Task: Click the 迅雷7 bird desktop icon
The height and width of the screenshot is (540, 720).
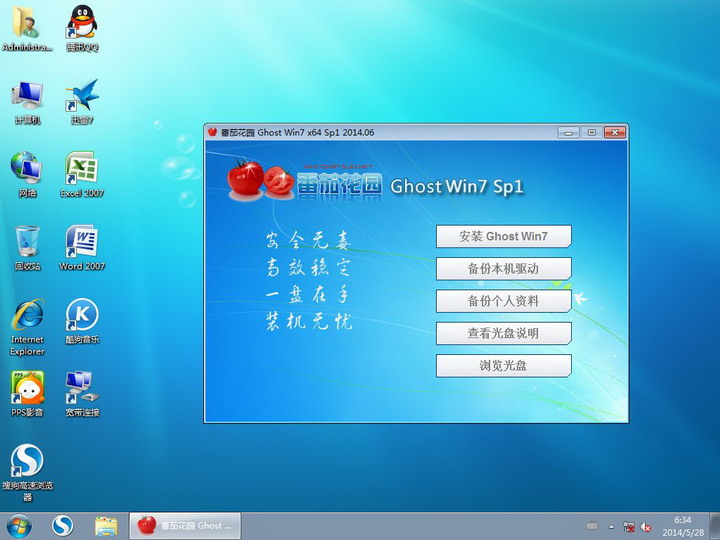Action: point(82,95)
